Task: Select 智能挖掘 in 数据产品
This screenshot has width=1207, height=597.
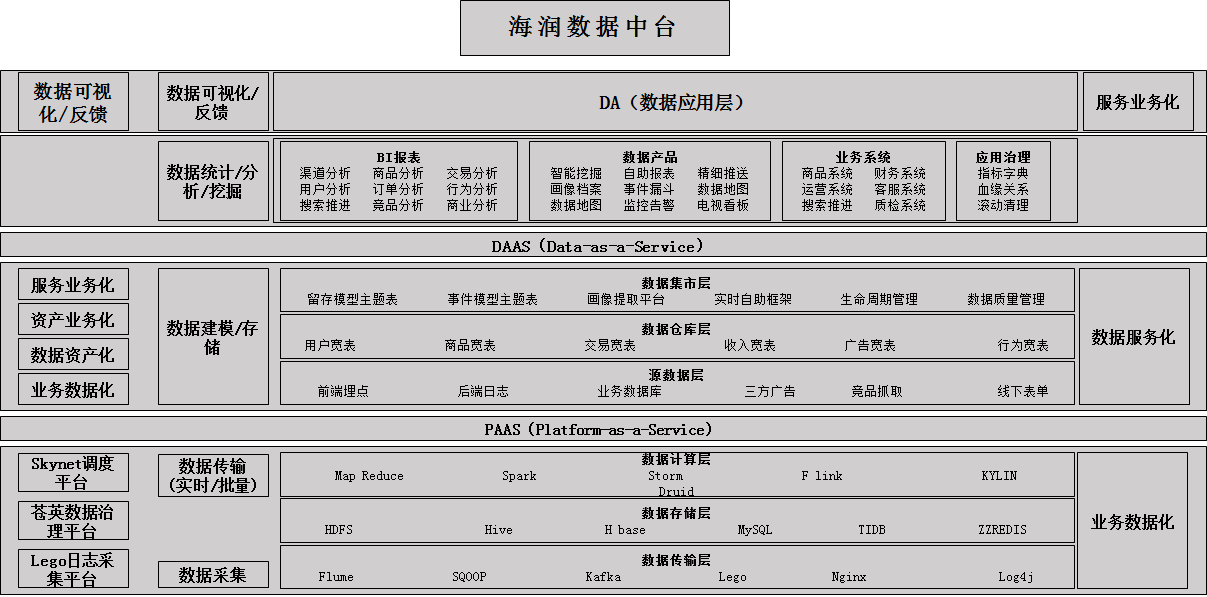Action: pyautogui.click(x=576, y=173)
